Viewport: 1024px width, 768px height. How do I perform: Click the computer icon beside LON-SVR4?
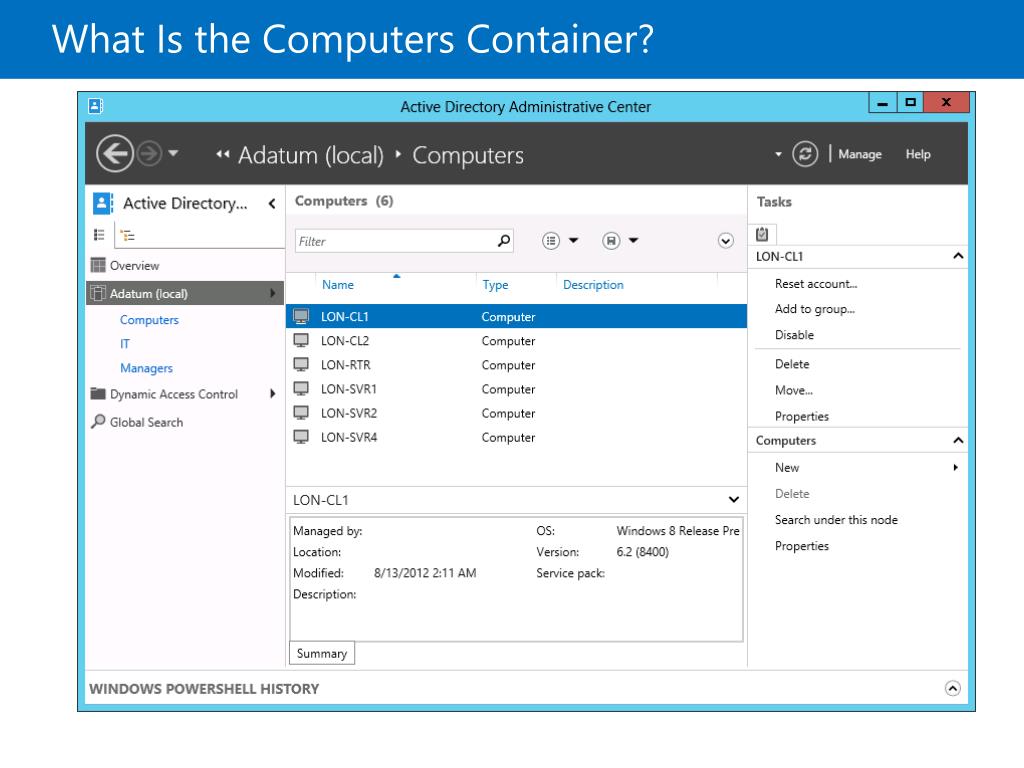pyautogui.click(x=301, y=438)
